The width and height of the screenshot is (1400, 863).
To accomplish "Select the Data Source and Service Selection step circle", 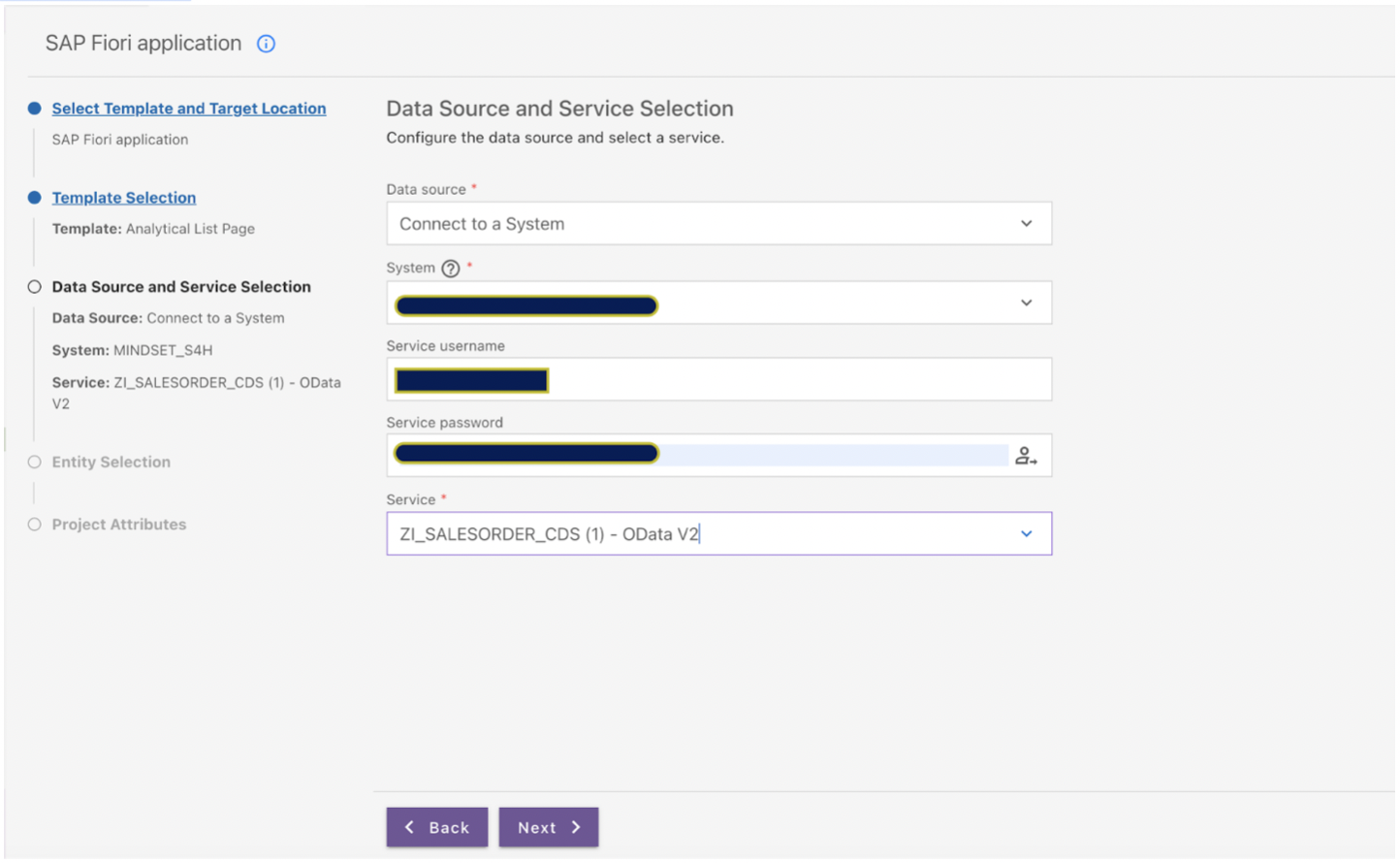I will [x=35, y=287].
